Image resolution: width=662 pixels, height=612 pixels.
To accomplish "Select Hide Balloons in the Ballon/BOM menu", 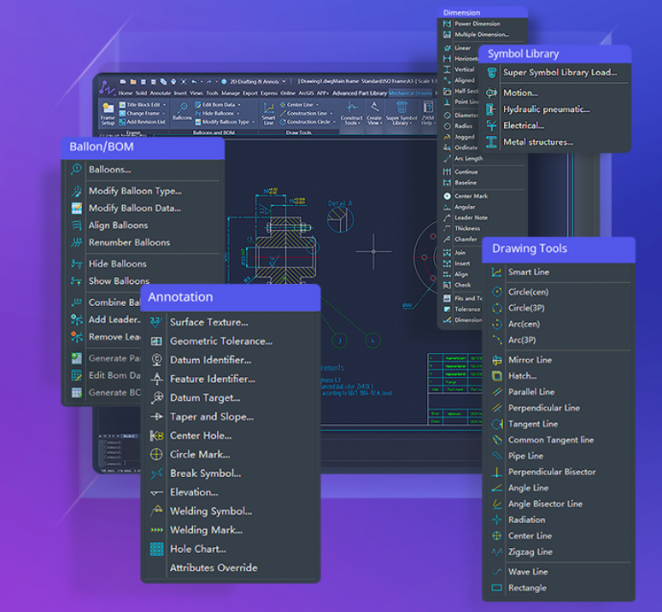I will point(117,264).
